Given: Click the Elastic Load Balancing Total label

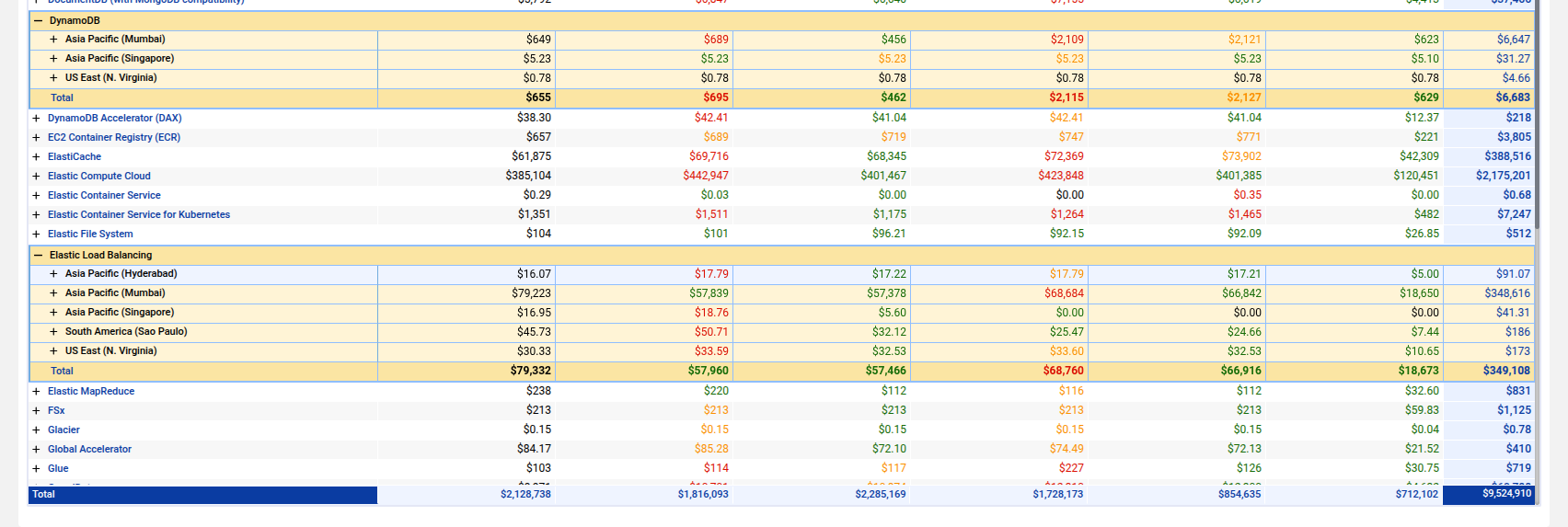Looking at the screenshot, I should pyautogui.click(x=62, y=371).
